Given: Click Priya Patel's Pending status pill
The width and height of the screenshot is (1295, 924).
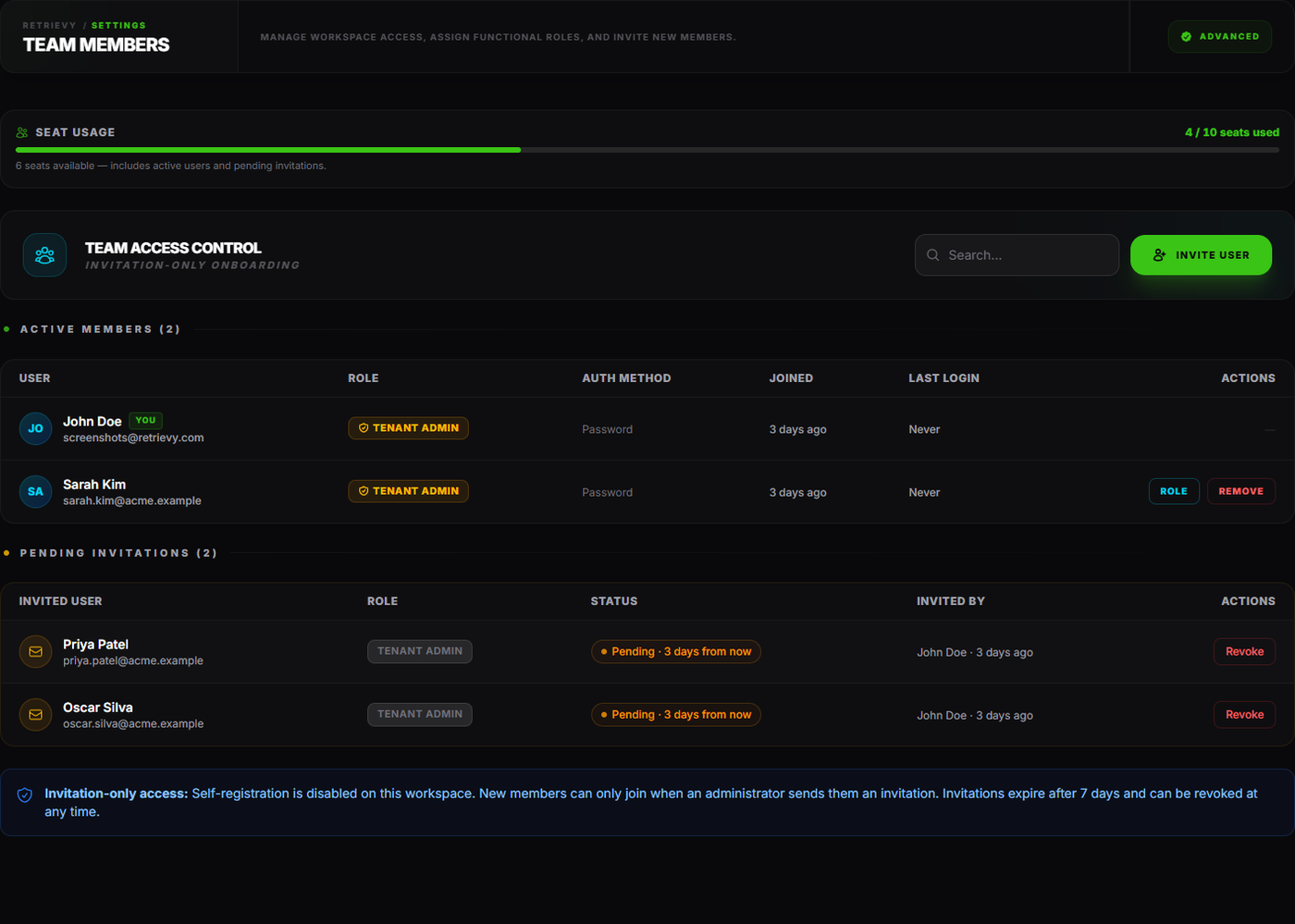Looking at the screenshot, I should (x=676, y=651).
